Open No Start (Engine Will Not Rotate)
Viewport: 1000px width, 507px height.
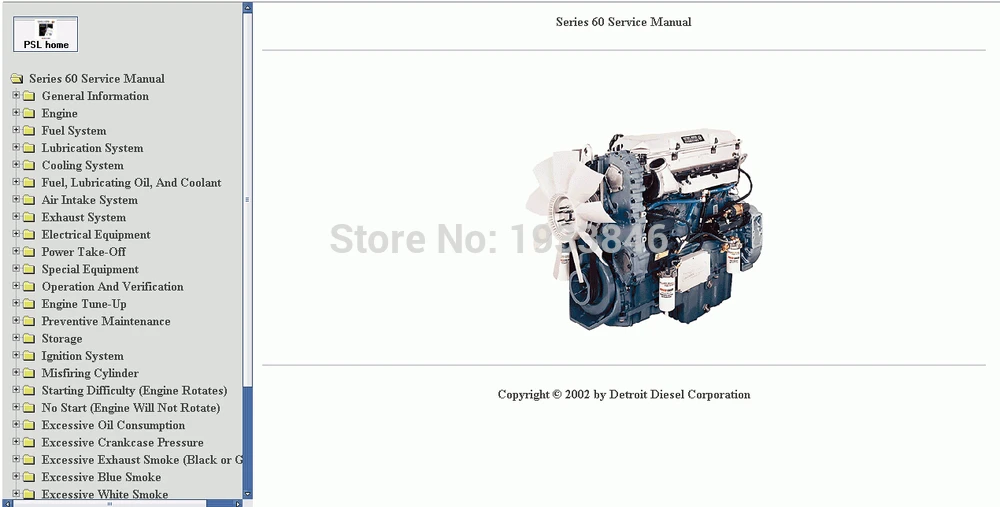click(x=131, y=408)
